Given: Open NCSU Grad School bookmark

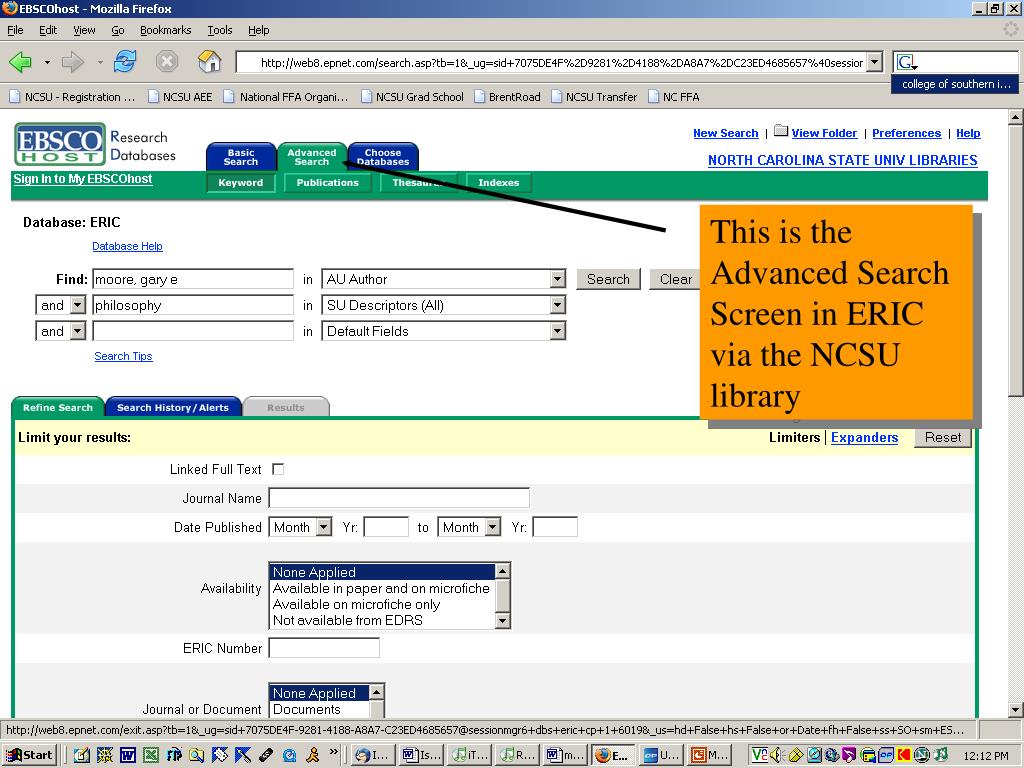Looking at the screenshot, I should [x=412, y=97].
